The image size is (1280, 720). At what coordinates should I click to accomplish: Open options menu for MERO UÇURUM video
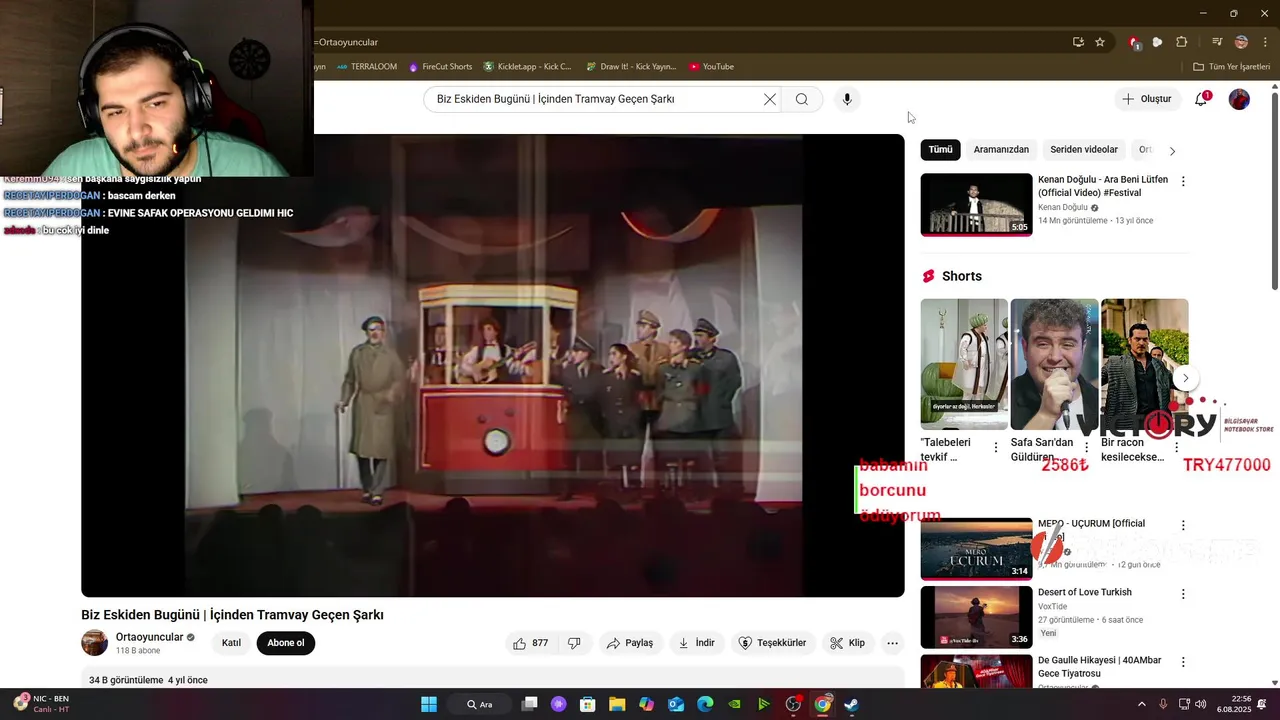click(1183, 526)
